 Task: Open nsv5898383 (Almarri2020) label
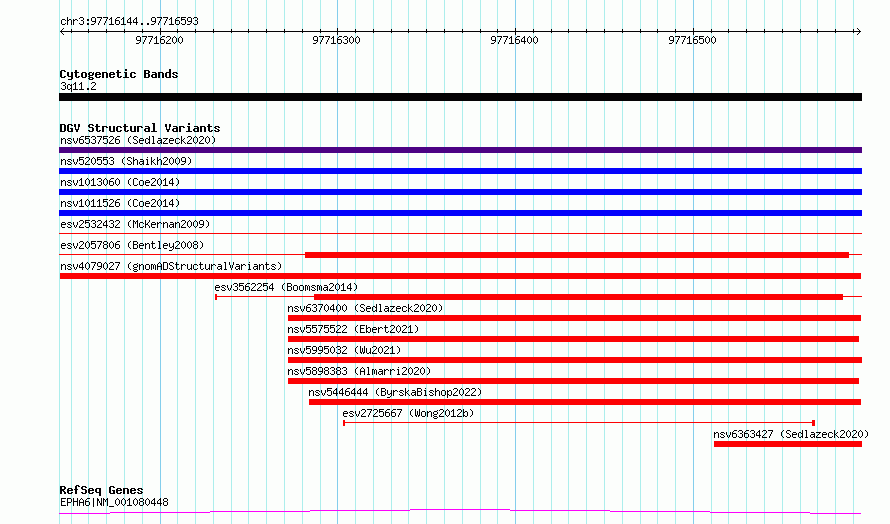click(x=359, y=371)
